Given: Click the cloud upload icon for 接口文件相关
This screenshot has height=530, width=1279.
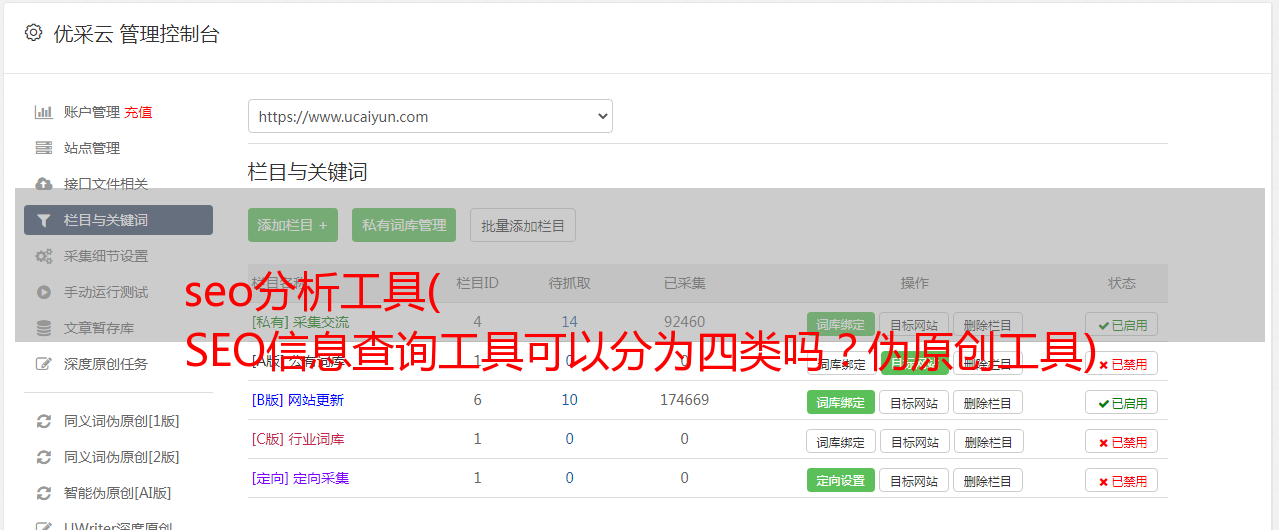Looking at the screenshot, I should [x=44, y=184].
